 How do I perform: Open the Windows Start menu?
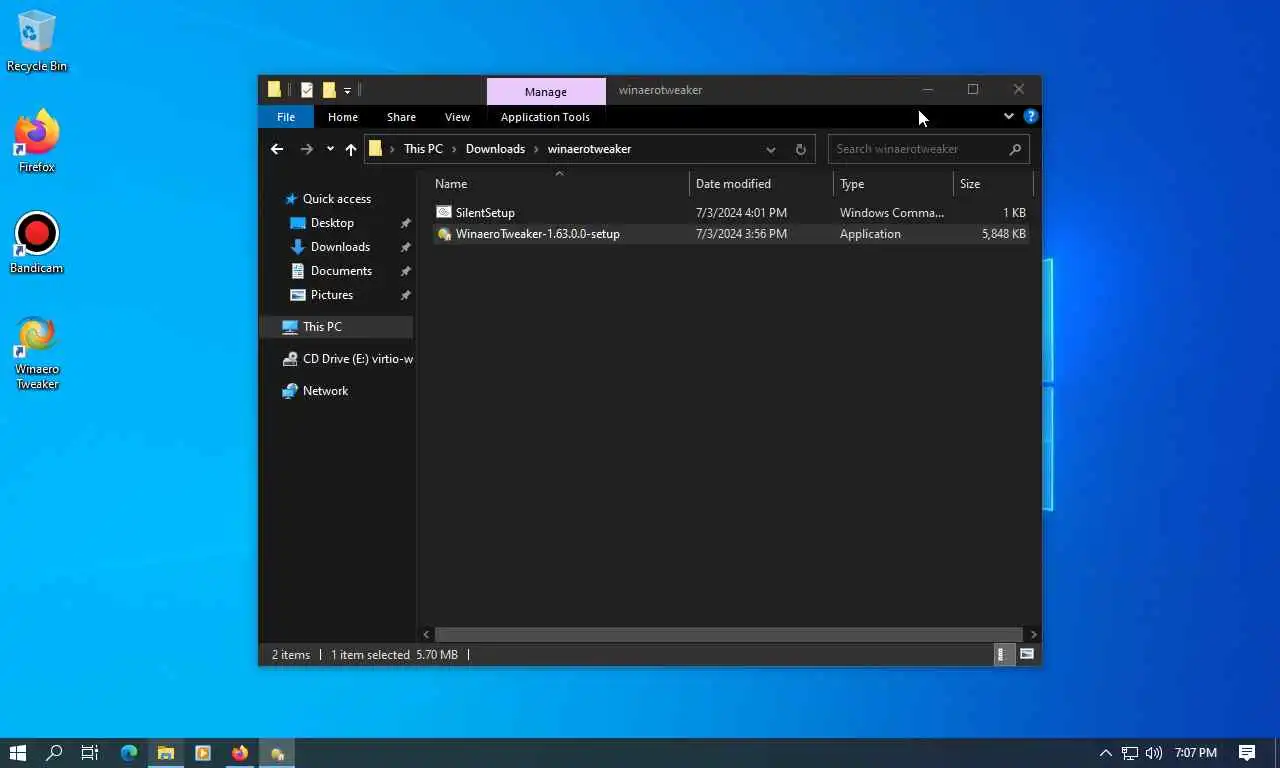click(18, 753)
